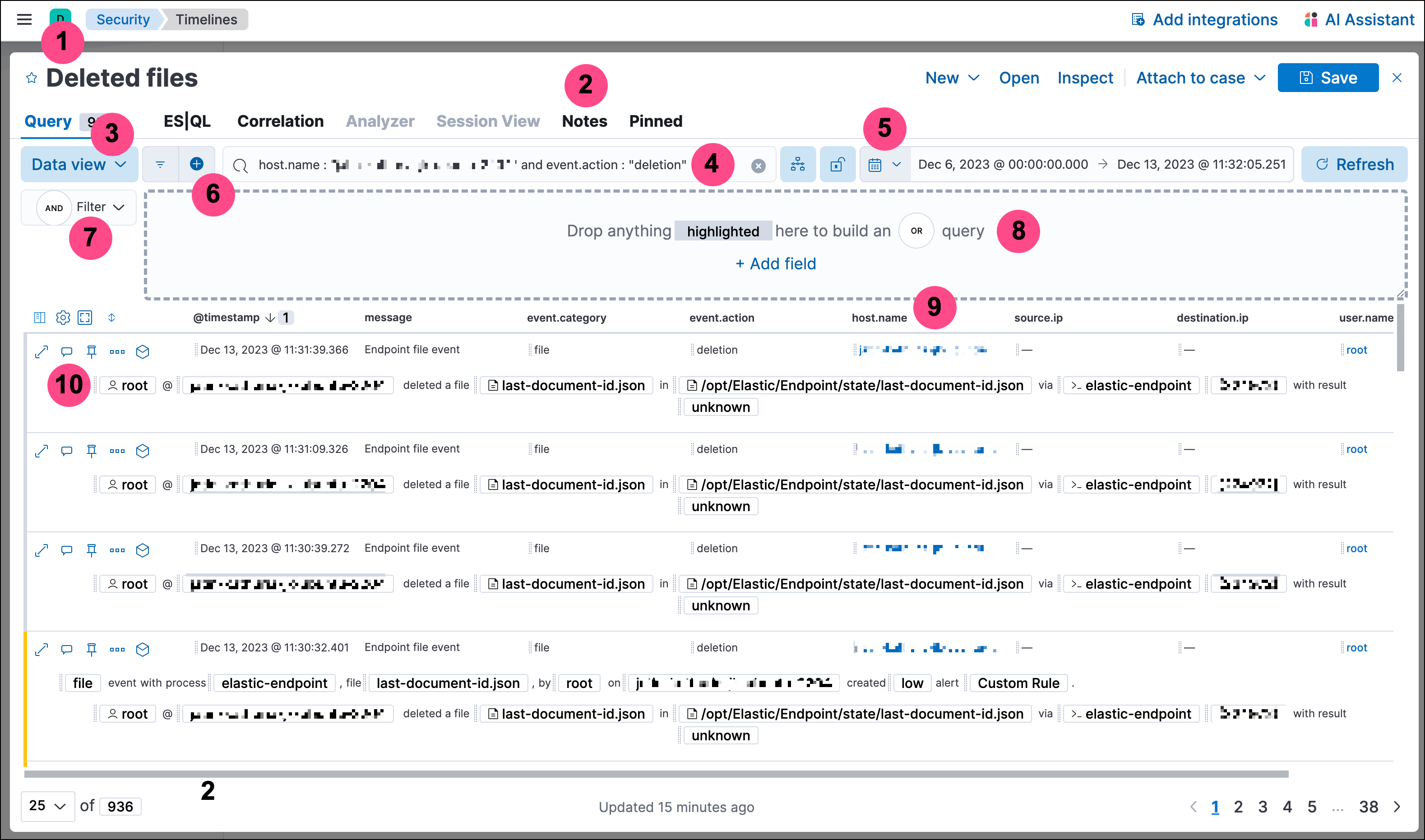Switch to the Correlation tab

[x=280, y=120]
